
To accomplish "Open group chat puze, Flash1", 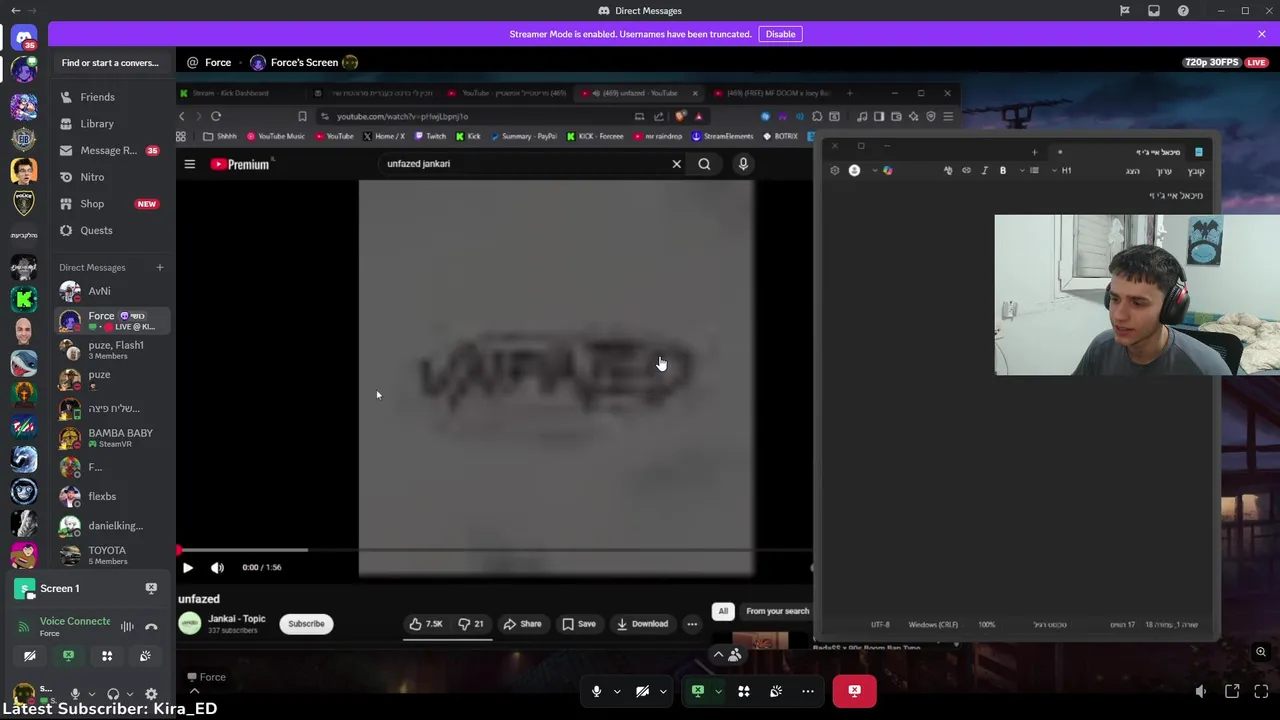I will point(110,350).
